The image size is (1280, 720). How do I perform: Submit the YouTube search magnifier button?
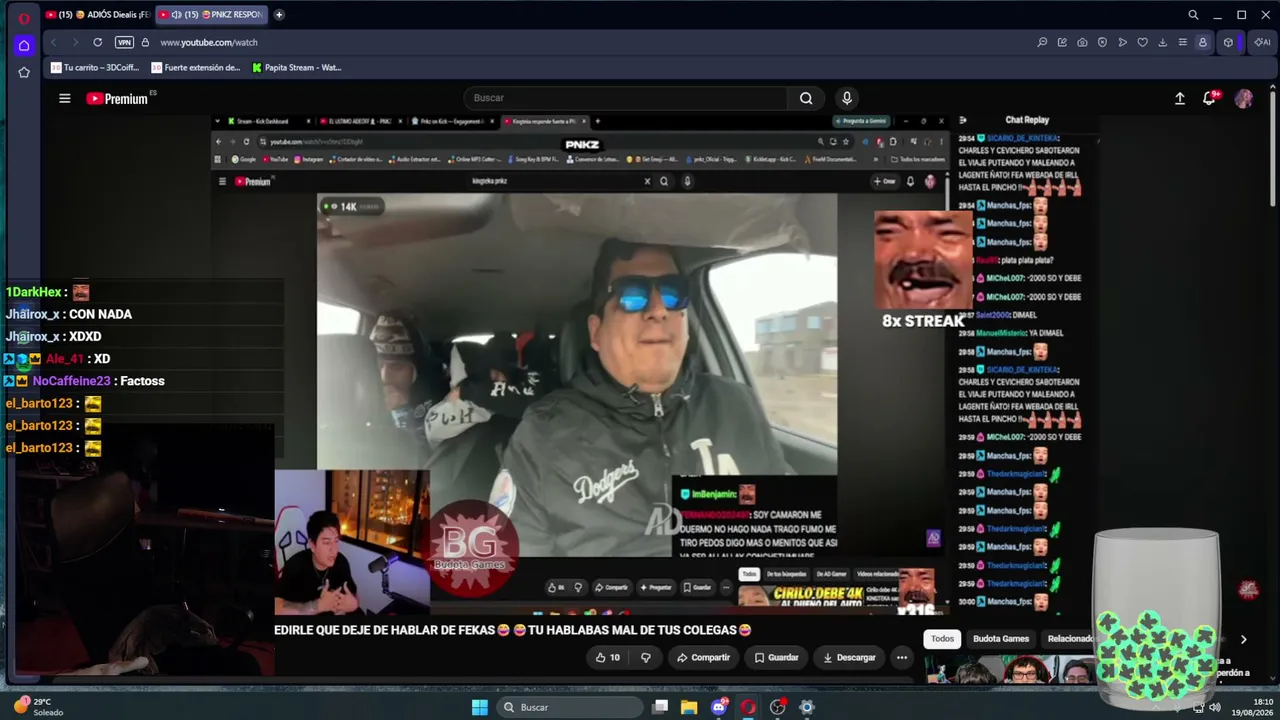pos(806,98)
